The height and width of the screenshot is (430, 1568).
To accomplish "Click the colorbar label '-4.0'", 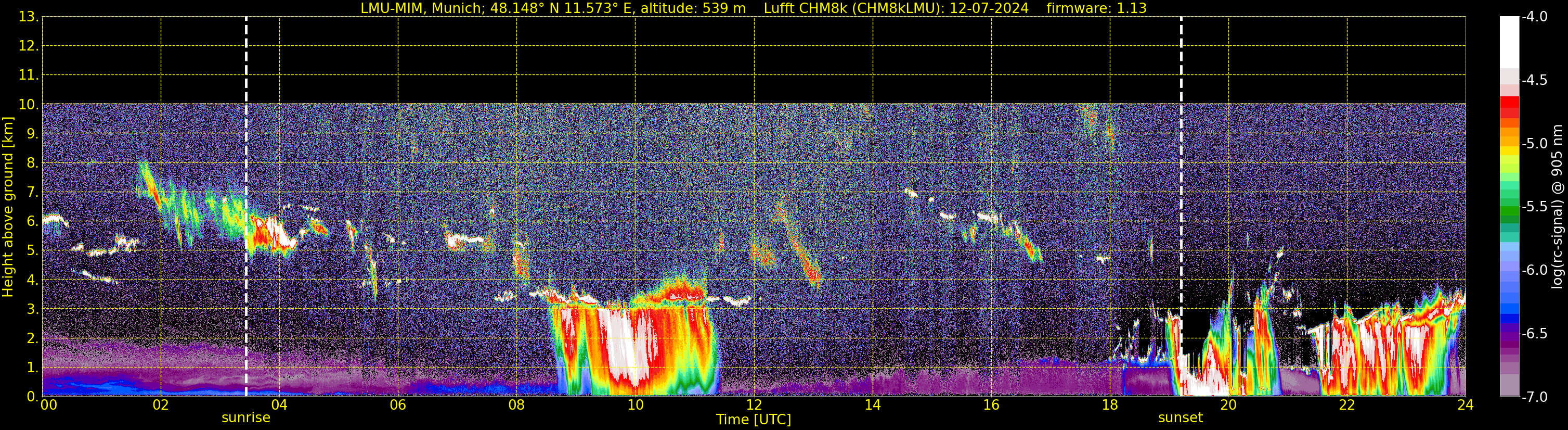I will click(x=1534, y=17).
